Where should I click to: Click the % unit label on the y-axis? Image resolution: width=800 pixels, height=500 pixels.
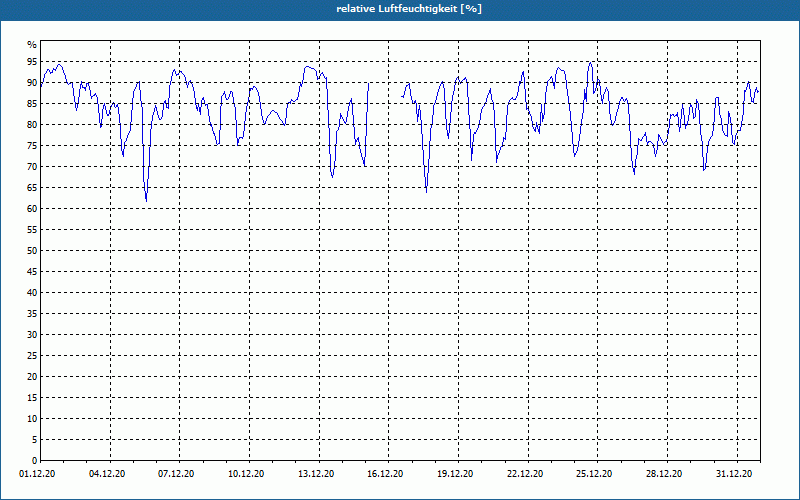click(x=32, y=45)
